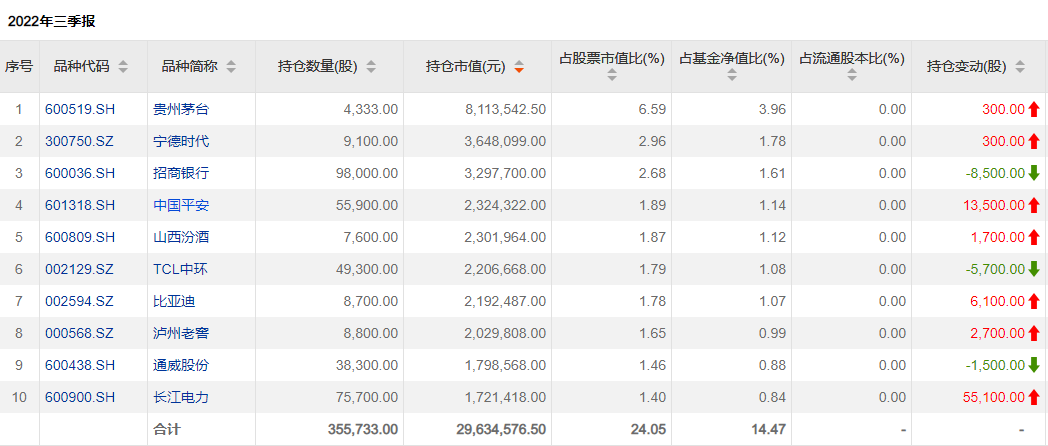Select holding change value 55,100.00
Image resolution: width=1048 pixels, height=446 pixels.
point(994,398)
